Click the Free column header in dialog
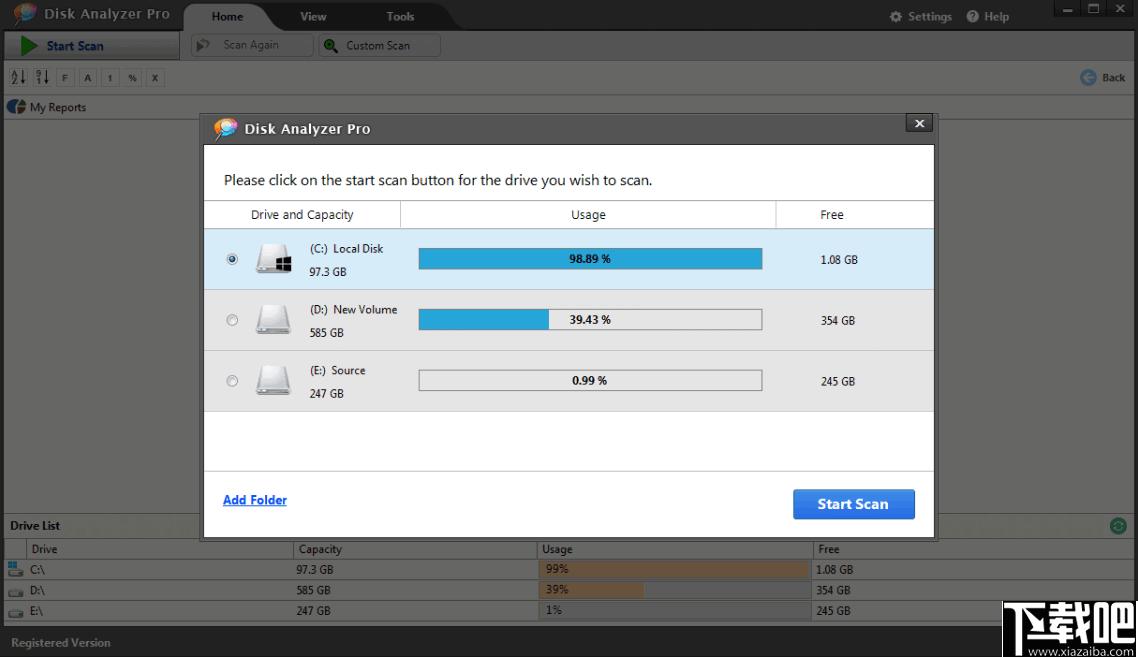1138x657 pixels. point(854,215)
